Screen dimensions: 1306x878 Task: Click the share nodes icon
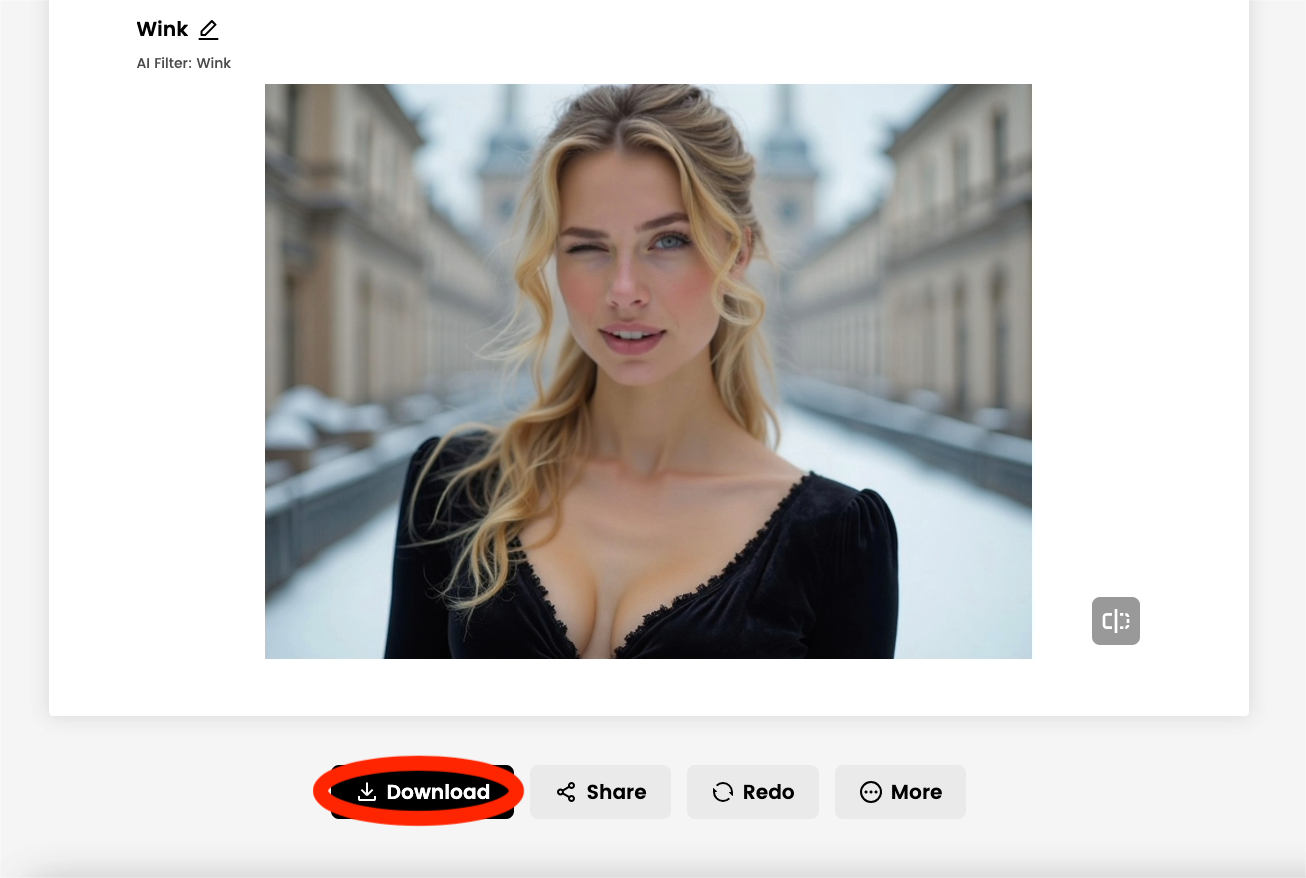tap(566, 792)
